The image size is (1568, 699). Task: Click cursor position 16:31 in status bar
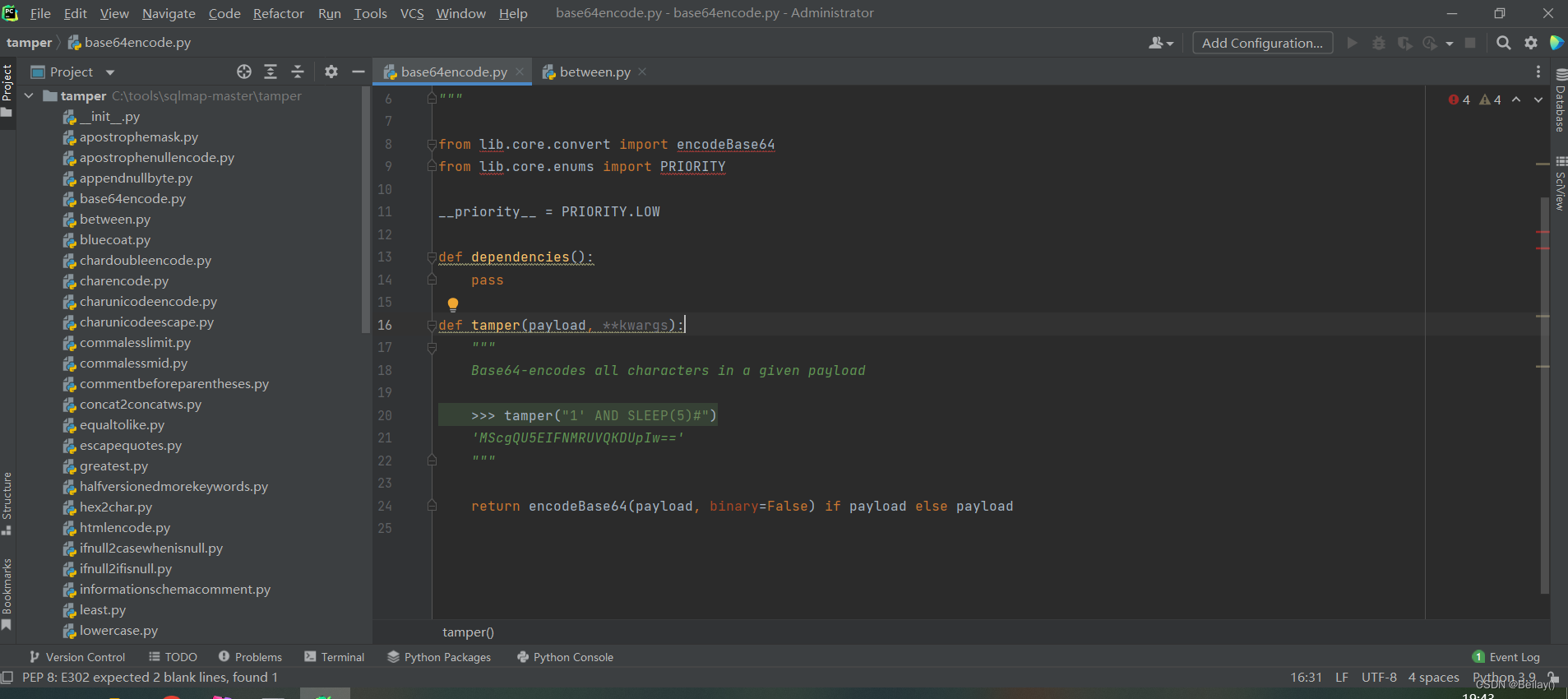click(x=1306, y=678)
